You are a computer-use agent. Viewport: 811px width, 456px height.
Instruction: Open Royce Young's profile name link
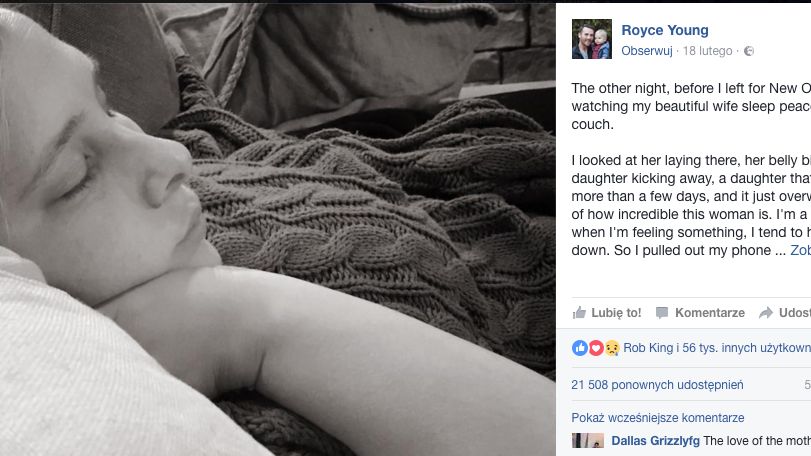(x=665, y=30)
